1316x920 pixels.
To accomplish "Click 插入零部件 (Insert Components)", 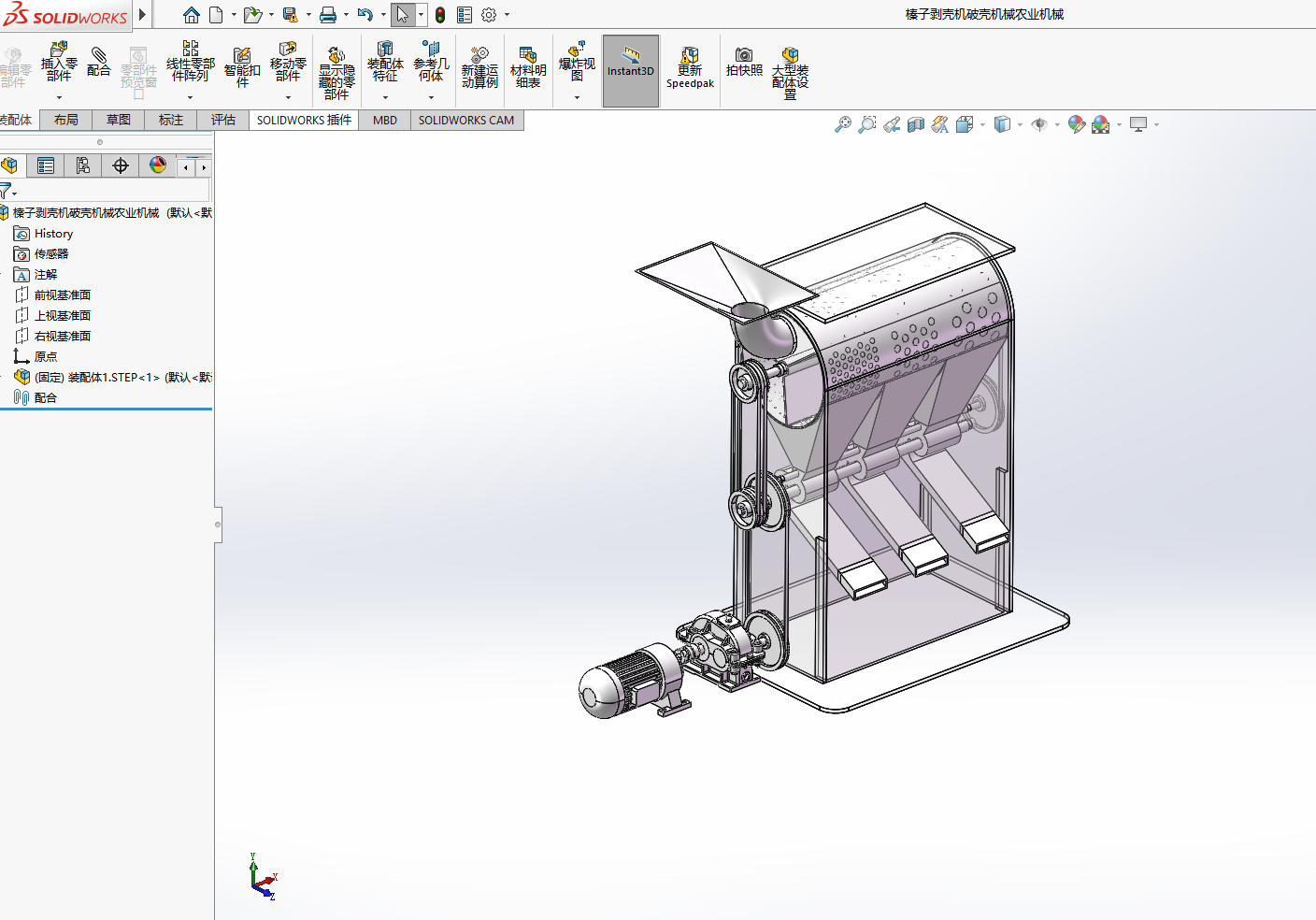I will 59,64.
